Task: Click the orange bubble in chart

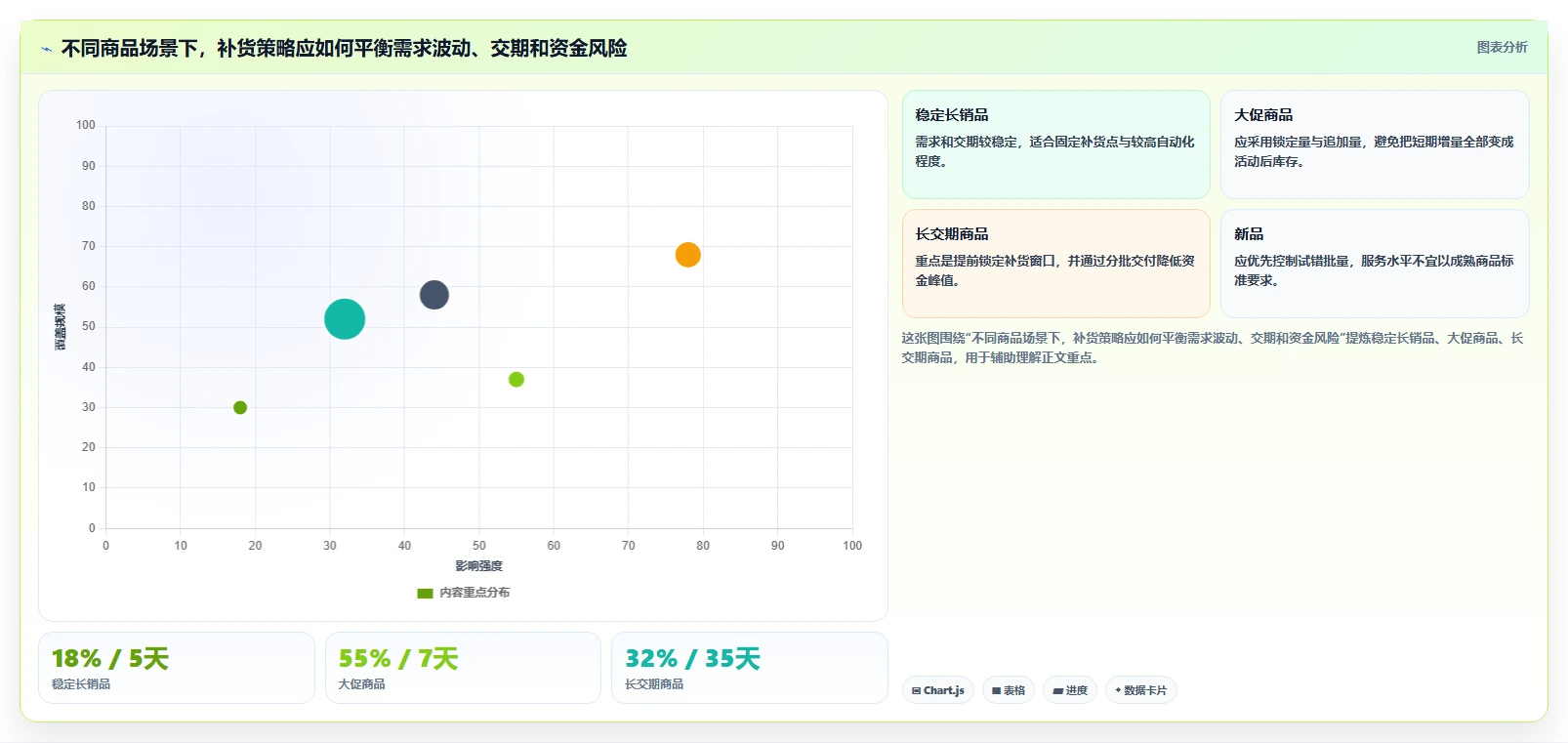Action: (x=688, y=255)
